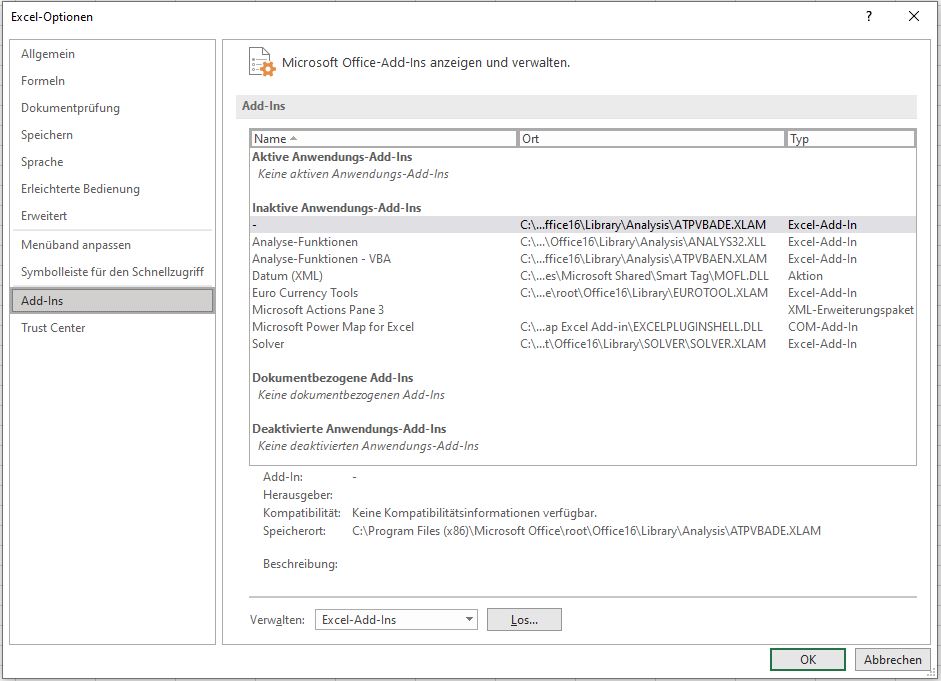Click the Los... button
941x681 pixels.
pos(524,620)
